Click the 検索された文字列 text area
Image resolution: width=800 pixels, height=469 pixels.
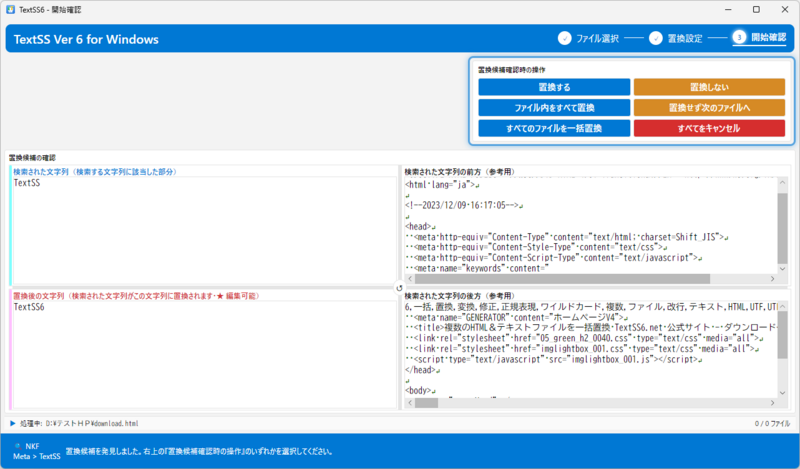[205, 230]
